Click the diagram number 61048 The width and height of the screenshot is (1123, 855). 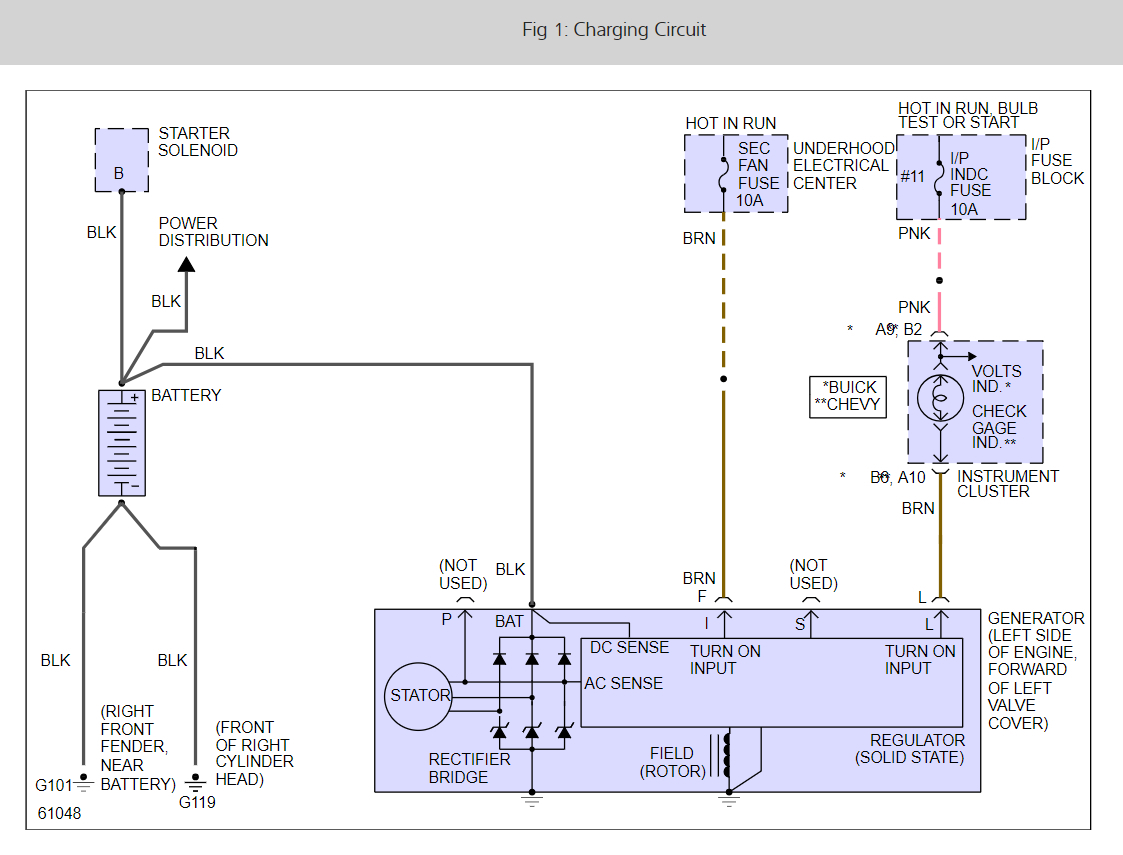pos(59,813)
